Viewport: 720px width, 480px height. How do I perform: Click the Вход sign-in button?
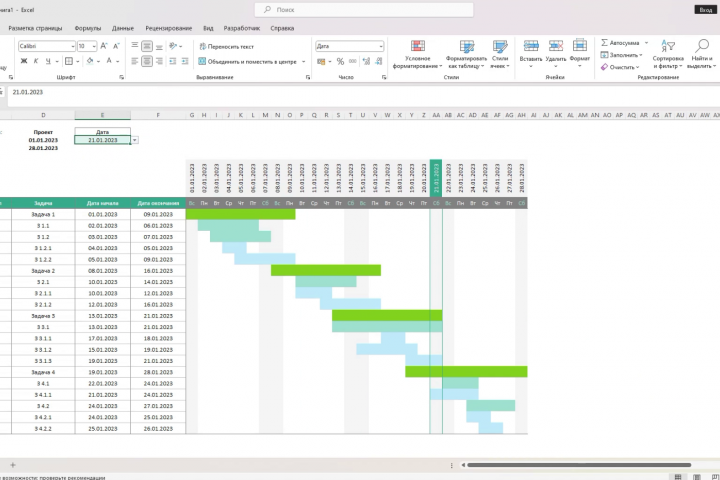pyautogui.click(x=706, y=10)
